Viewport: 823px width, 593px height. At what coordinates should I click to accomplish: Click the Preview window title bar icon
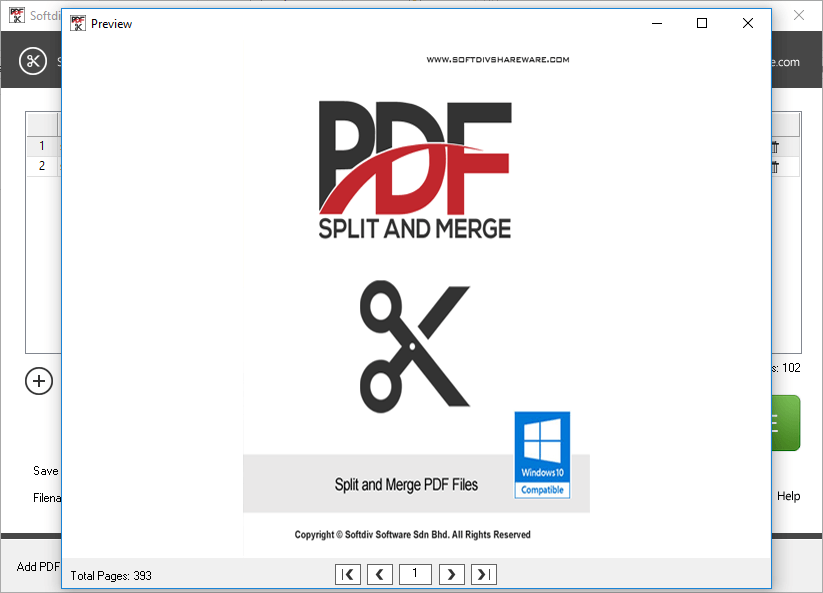77,23
